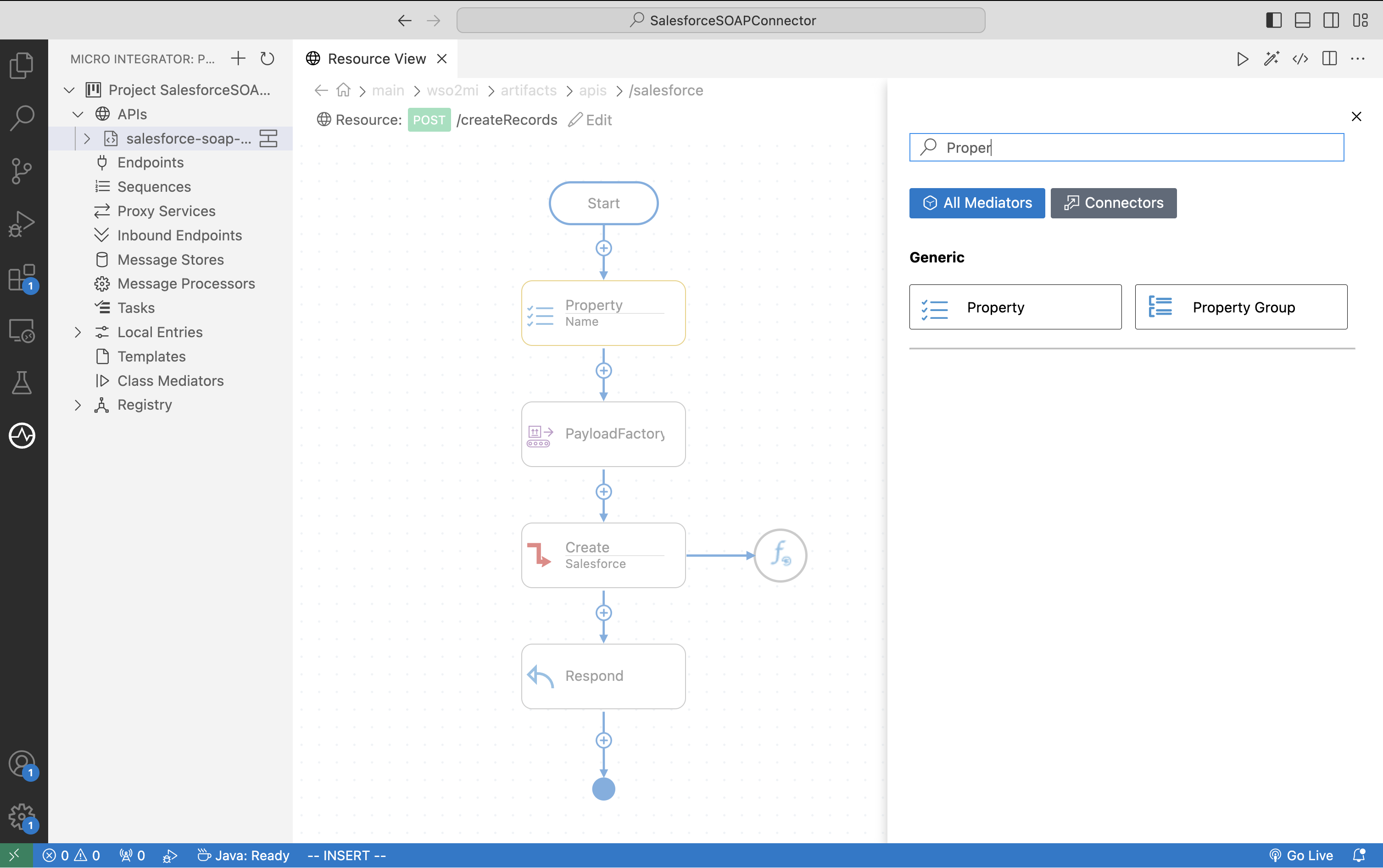The image size is (1383, 868).
Task: Close the mediator palette panel
Action: pyautogui.click(x=1356, y=117)
